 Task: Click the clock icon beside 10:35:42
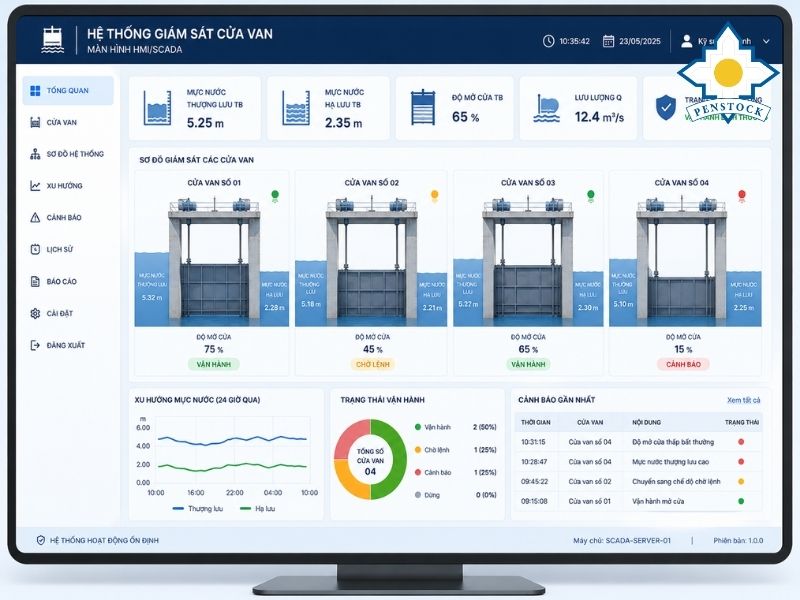pos(548,41)
